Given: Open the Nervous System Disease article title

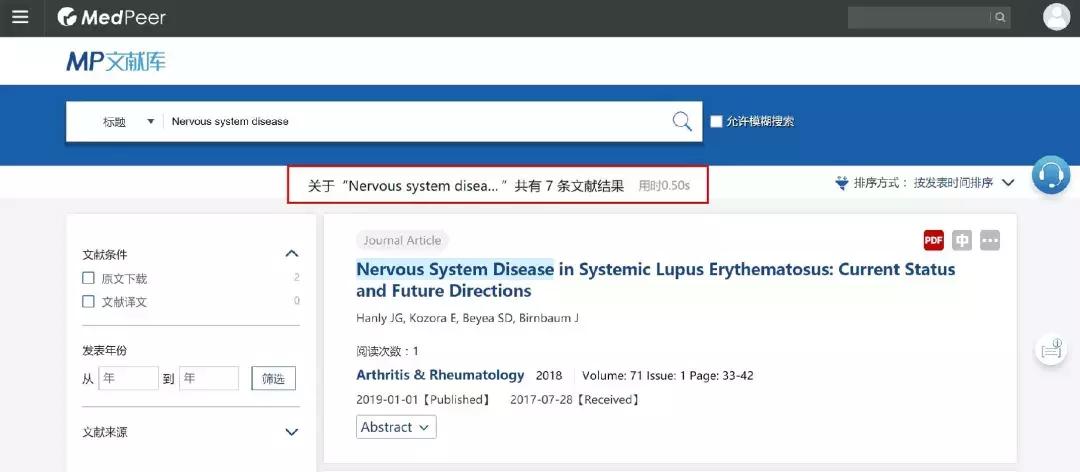Looking at the screenshot, I should [655, 280].
